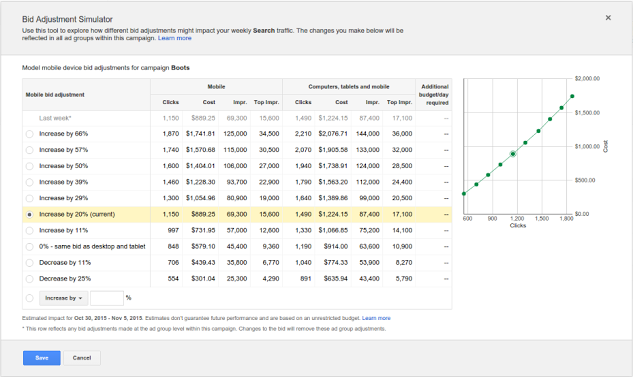This screenshot has height=378, width=633.
Task: Click mobile impressions 125,000 cell
Action: (x=235, y=134)
